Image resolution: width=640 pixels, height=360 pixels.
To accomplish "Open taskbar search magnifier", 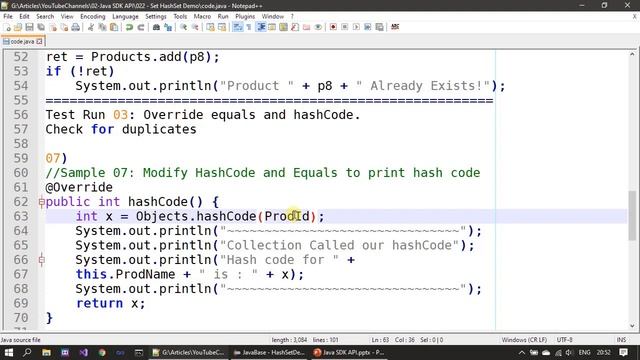I will [x=27, y=353].
